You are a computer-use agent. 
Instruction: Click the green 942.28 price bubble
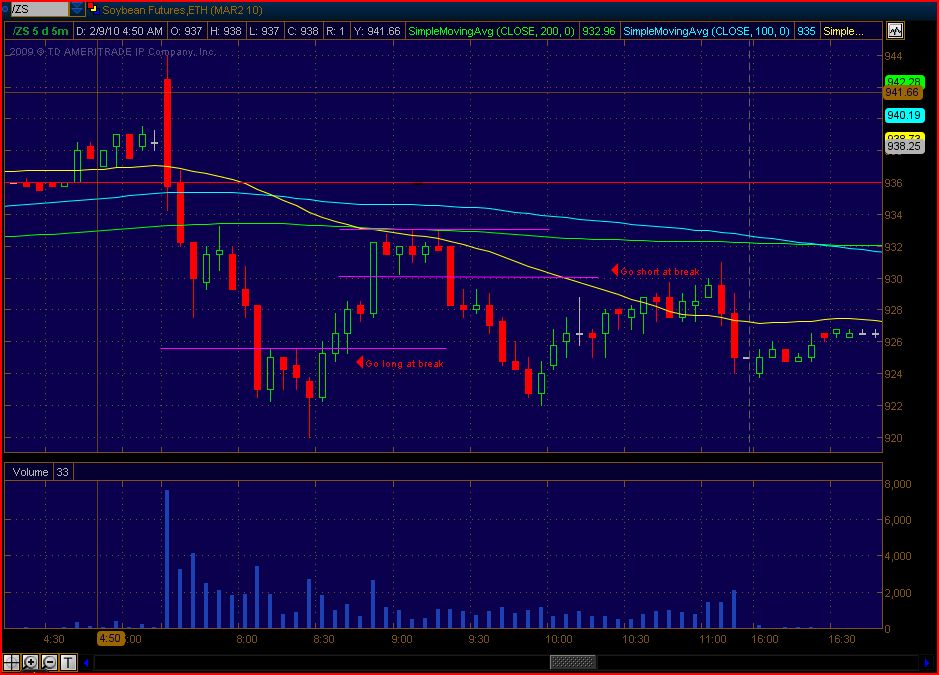coord(904,81)
